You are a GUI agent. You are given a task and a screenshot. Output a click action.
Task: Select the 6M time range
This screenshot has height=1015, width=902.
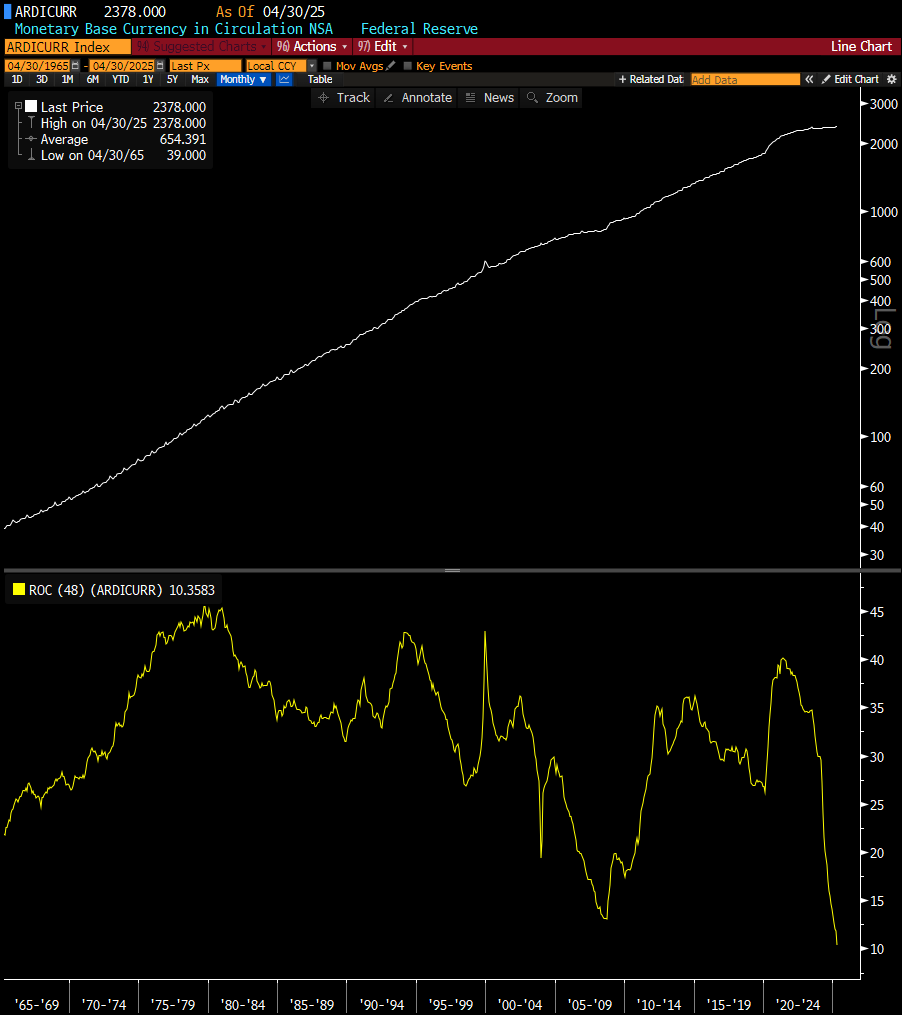(93, 79)
